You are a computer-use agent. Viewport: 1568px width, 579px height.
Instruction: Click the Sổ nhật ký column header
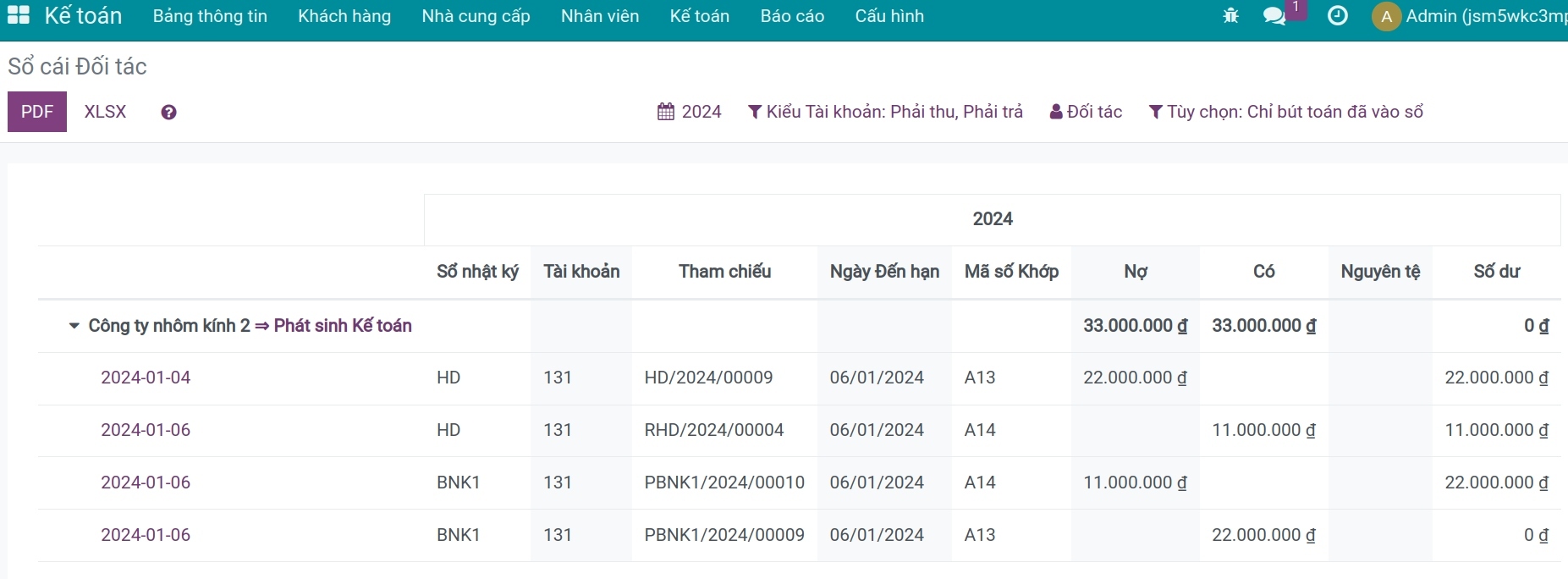tap(477, 272)
